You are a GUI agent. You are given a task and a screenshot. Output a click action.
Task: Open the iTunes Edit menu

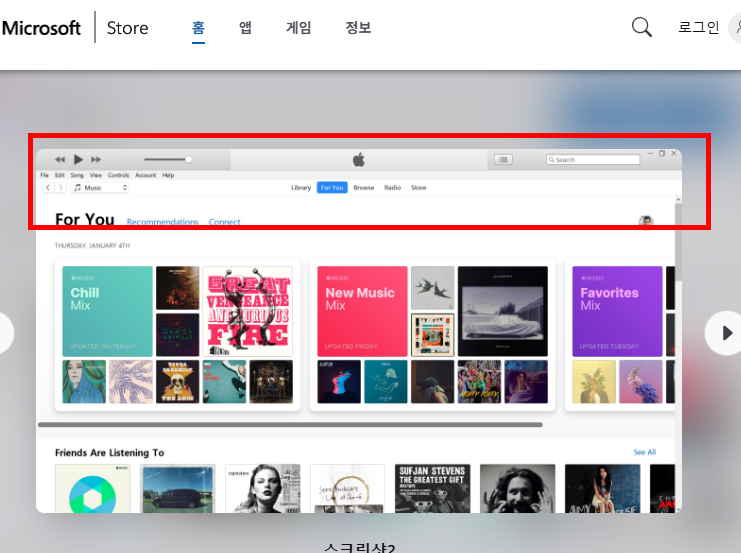(60, 175)
